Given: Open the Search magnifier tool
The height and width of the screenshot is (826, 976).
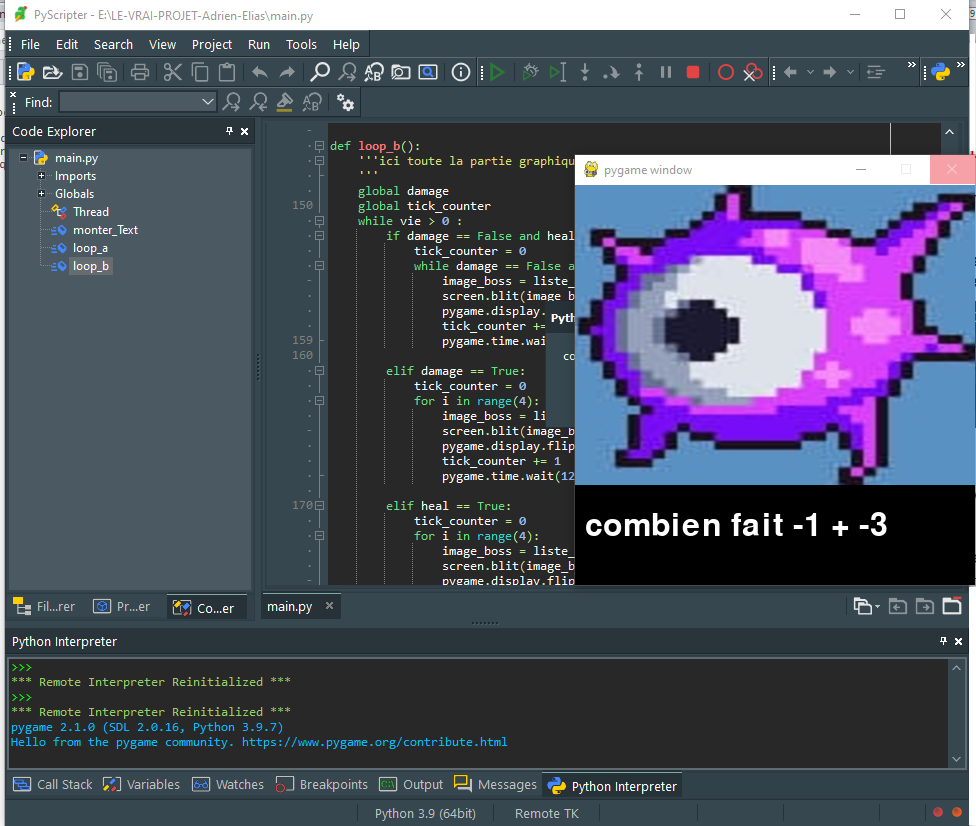Looking at the screenshot, I should pos(320,72).
